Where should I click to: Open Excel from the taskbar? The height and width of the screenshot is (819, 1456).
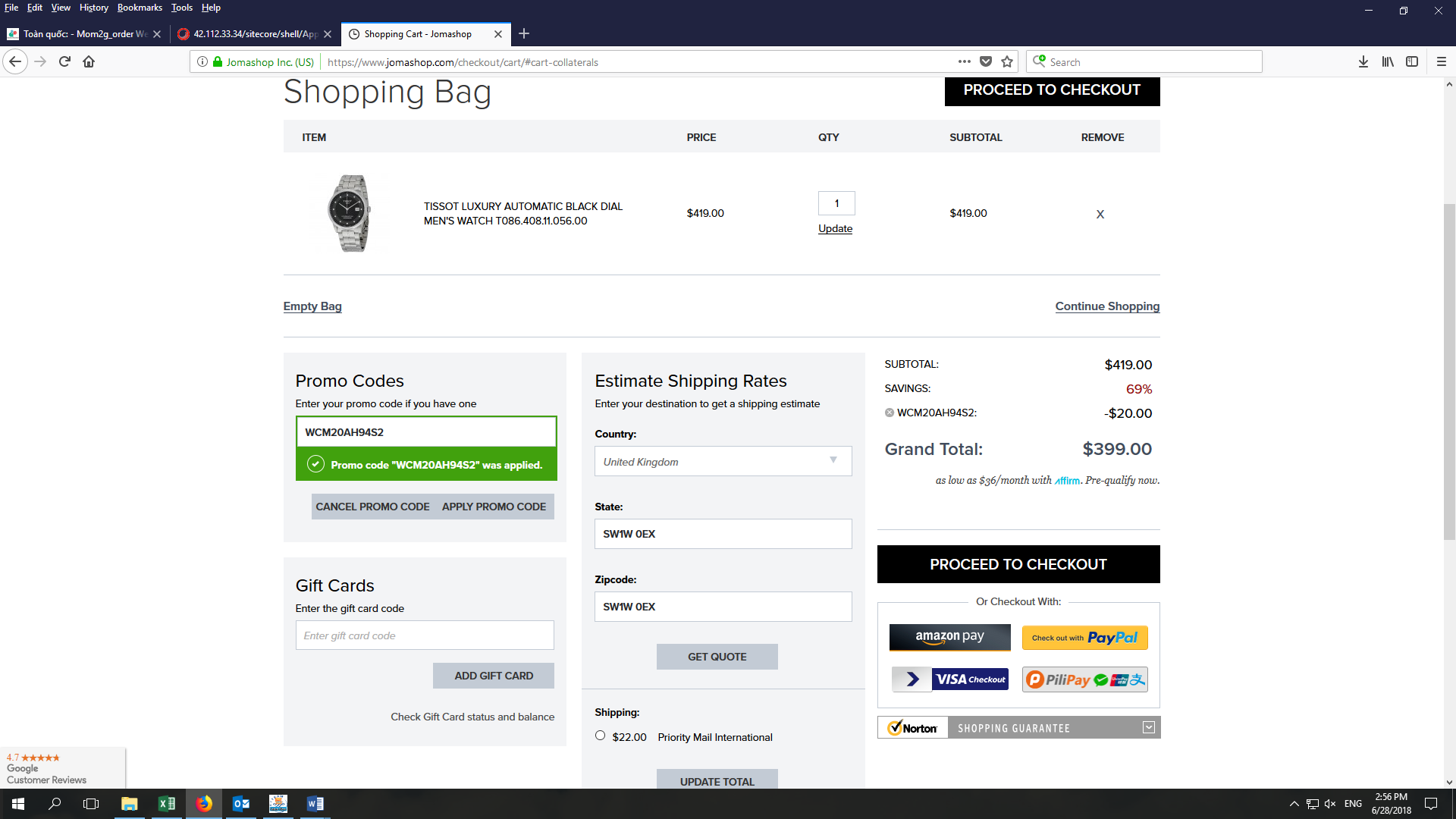[166, 804]
